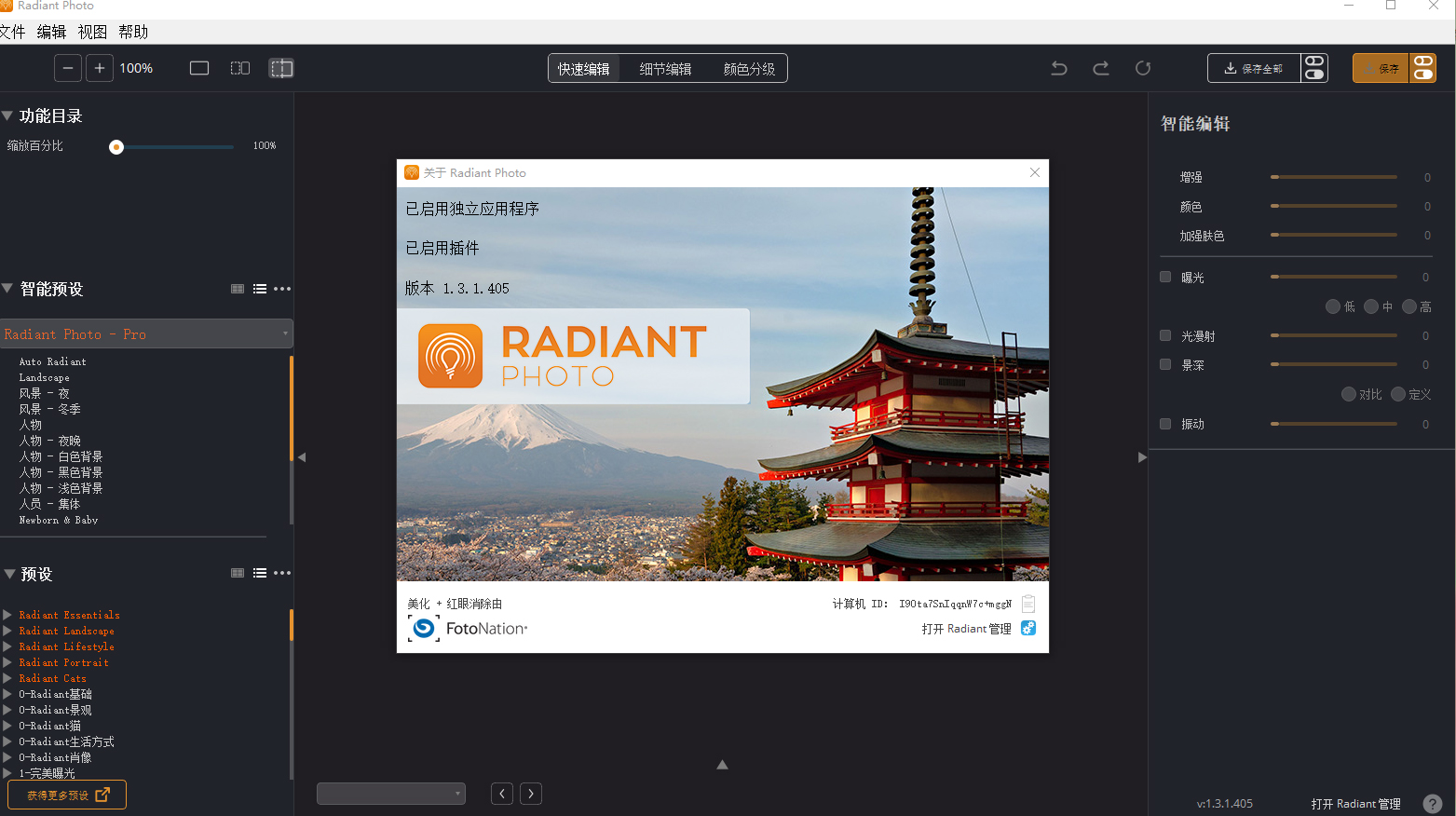
Task: Select split-view compare icon
Action: 281,68
